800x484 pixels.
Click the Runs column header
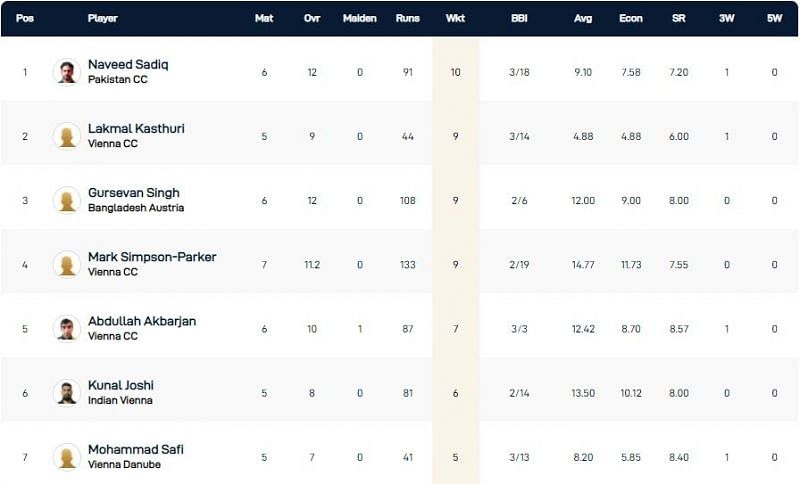[x=407, y=18]
